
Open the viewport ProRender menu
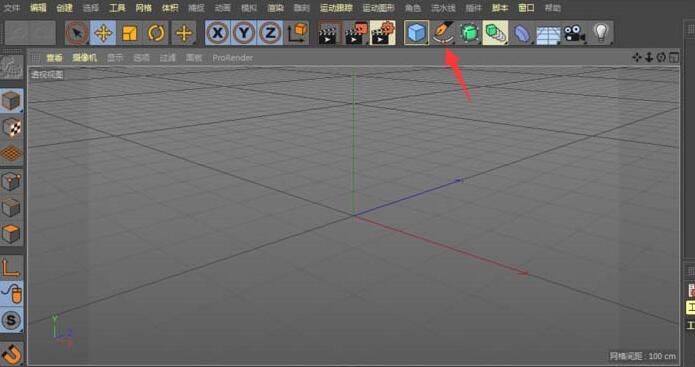pos(232,58)
